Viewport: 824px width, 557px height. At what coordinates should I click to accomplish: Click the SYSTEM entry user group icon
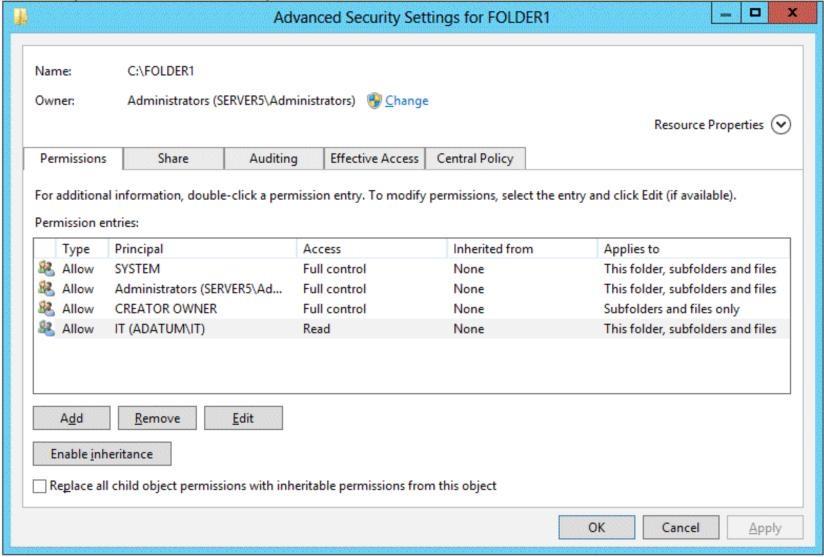coord(46,269)
